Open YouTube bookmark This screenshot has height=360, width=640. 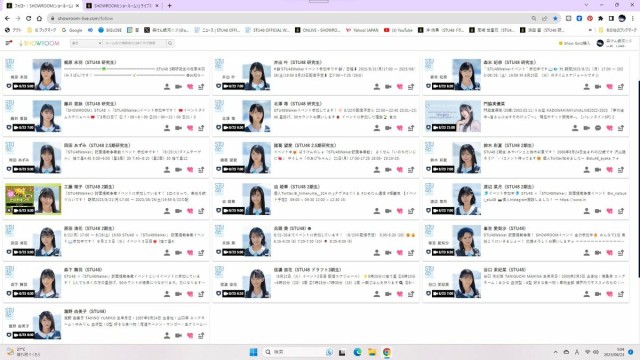[398, 30]
